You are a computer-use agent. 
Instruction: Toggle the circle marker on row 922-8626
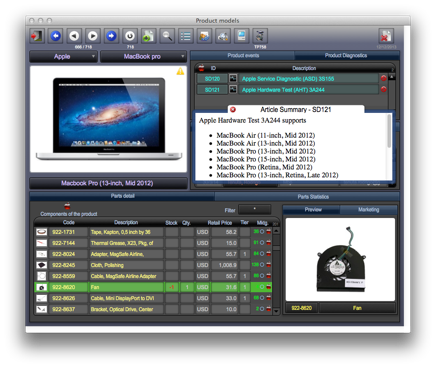[262, 298]
